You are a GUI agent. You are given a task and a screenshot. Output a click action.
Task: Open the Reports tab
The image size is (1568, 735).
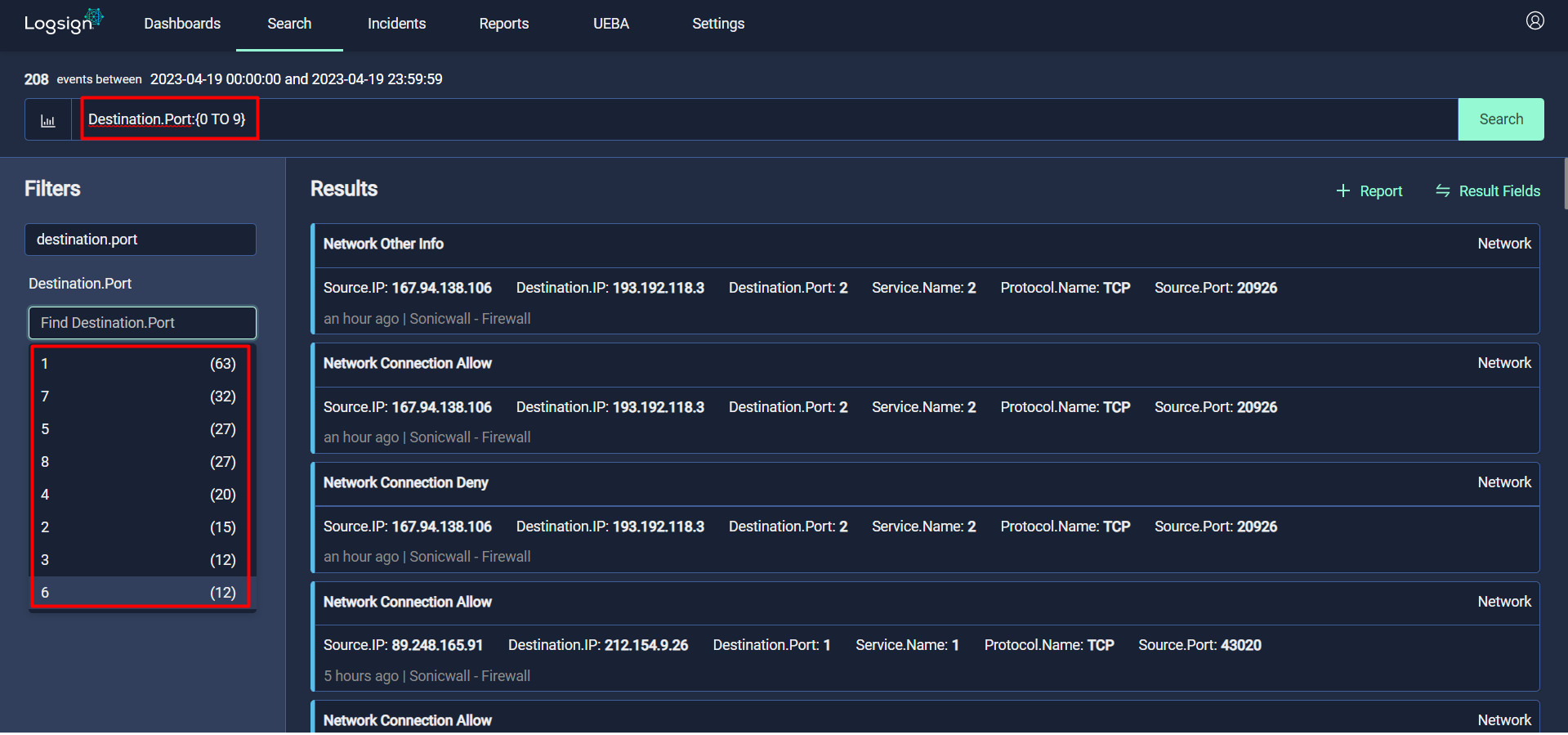click(503, 24)
